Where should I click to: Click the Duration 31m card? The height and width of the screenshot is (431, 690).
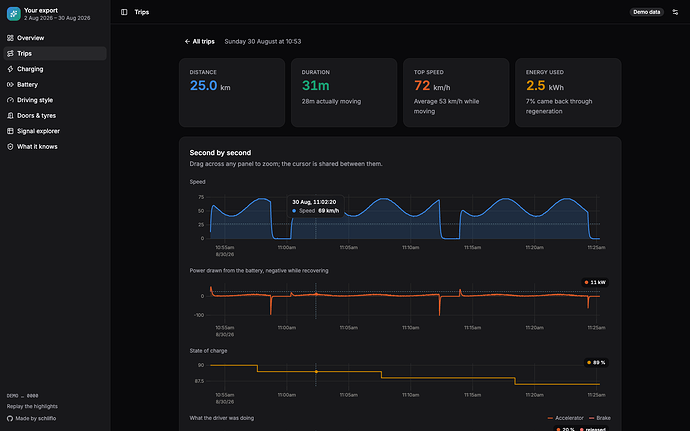(x=344, y=92)
